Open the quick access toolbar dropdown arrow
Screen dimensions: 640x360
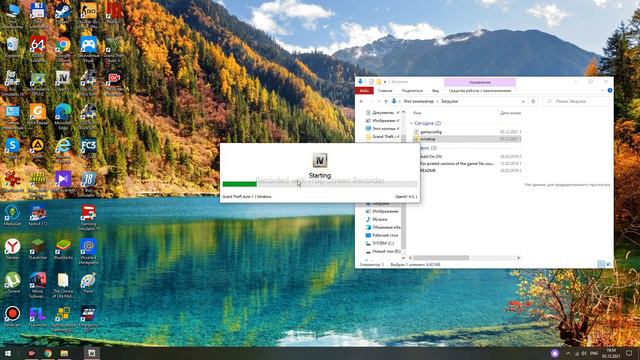385,82
